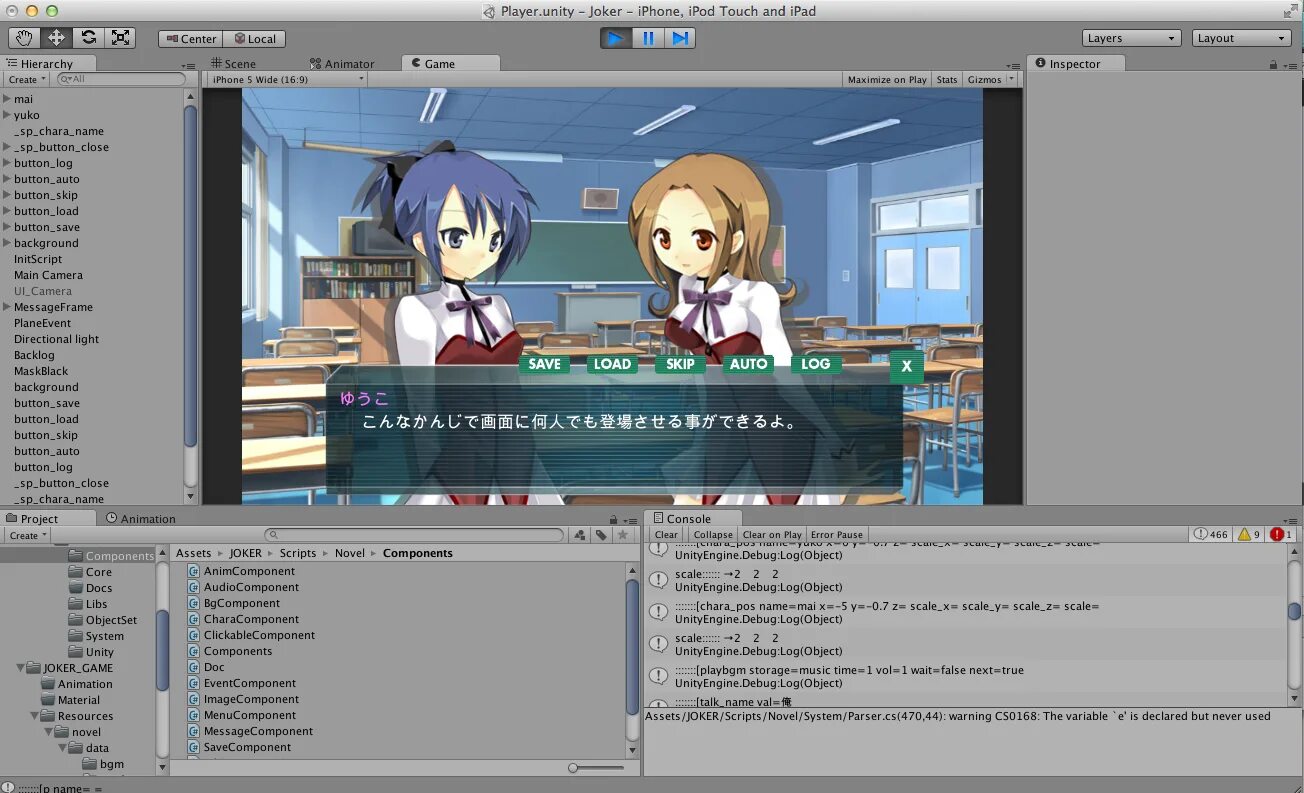
Task: Click the search by type icon in Project
Action: point(580,535)
